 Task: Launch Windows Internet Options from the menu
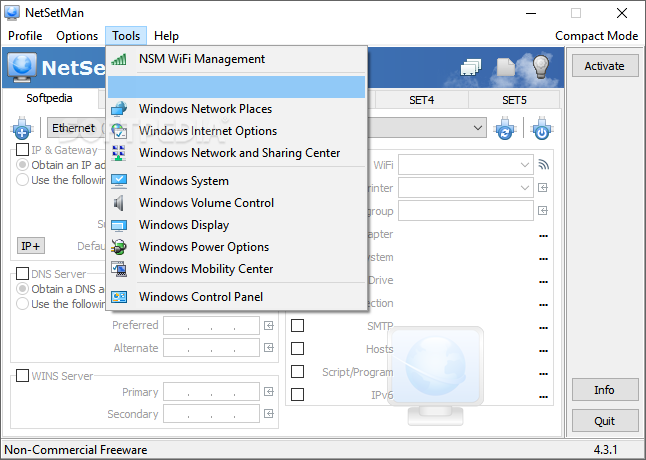click(236, 131)
